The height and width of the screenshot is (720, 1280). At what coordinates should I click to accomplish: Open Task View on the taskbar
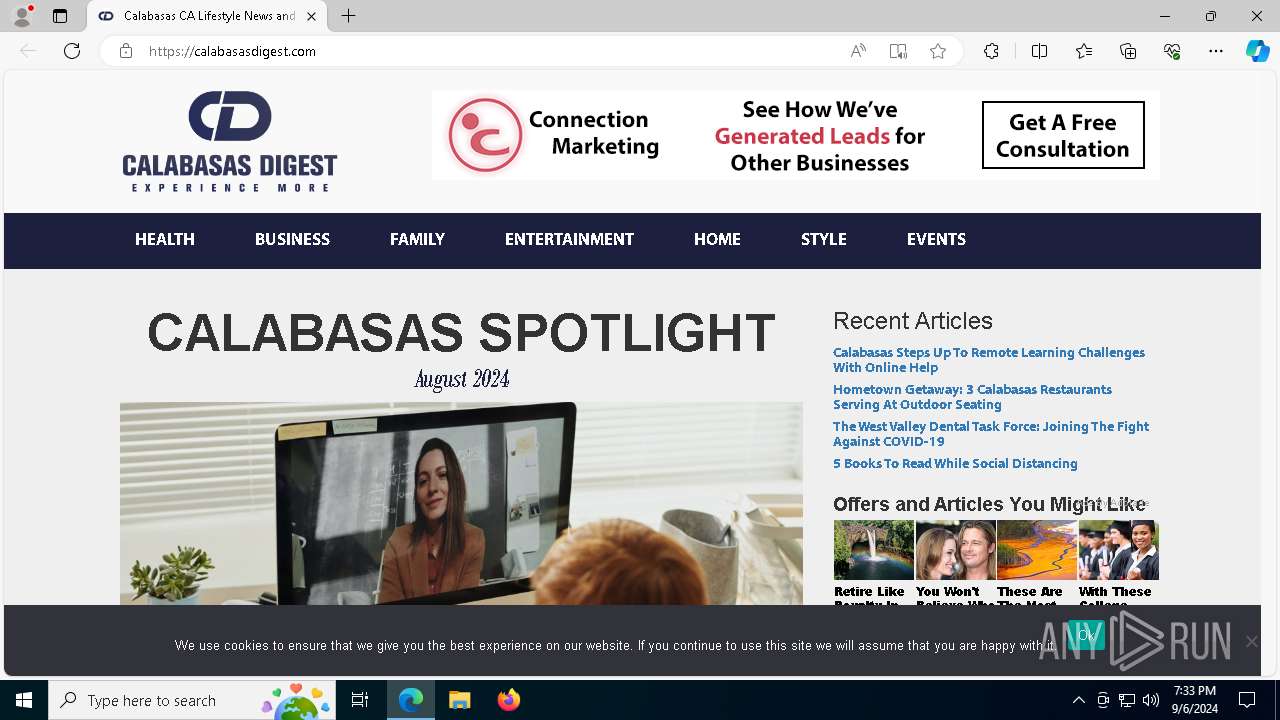point(360,700)
